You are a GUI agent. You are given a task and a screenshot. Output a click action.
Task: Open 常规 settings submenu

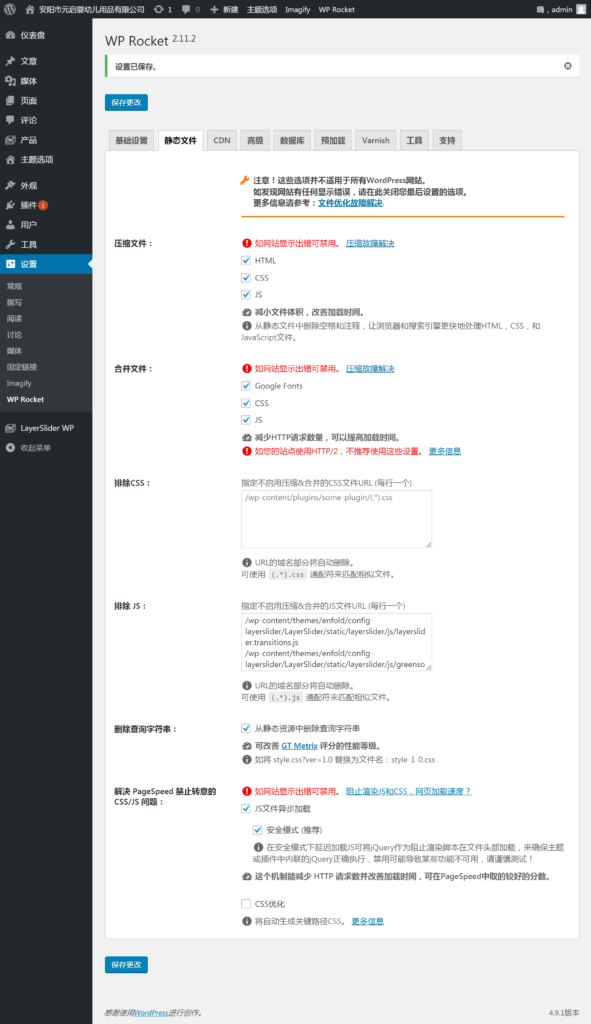tap(14, 286)
